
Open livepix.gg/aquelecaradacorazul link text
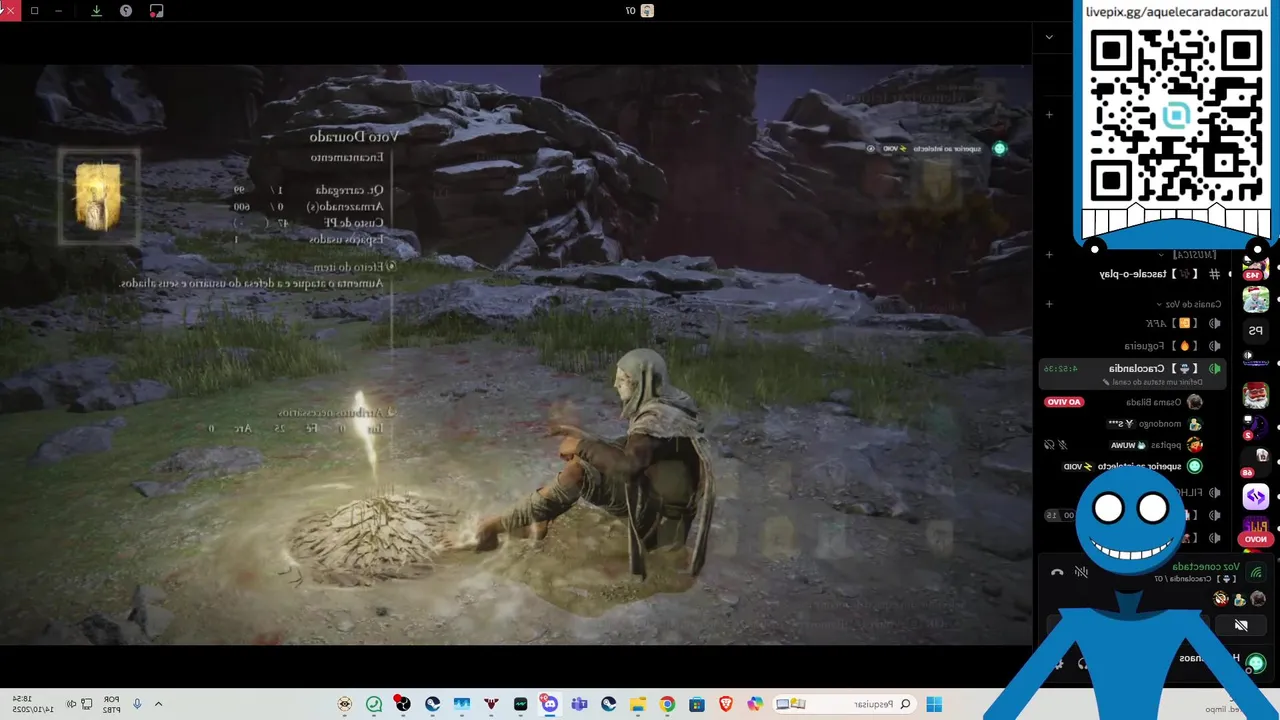pos(1175,12)
